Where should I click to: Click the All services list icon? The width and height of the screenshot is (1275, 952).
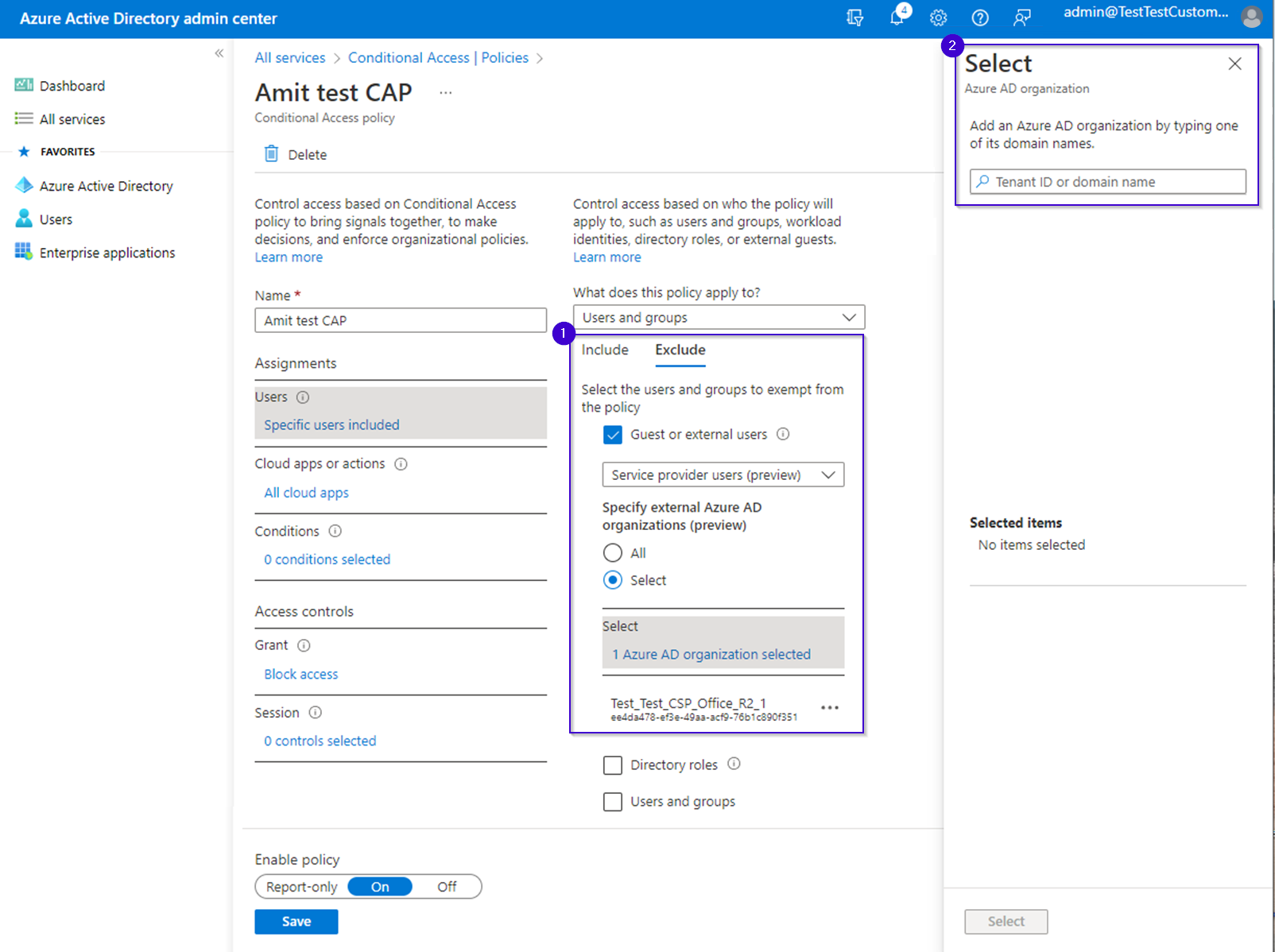pyautogui.click(x=24, y=118)
